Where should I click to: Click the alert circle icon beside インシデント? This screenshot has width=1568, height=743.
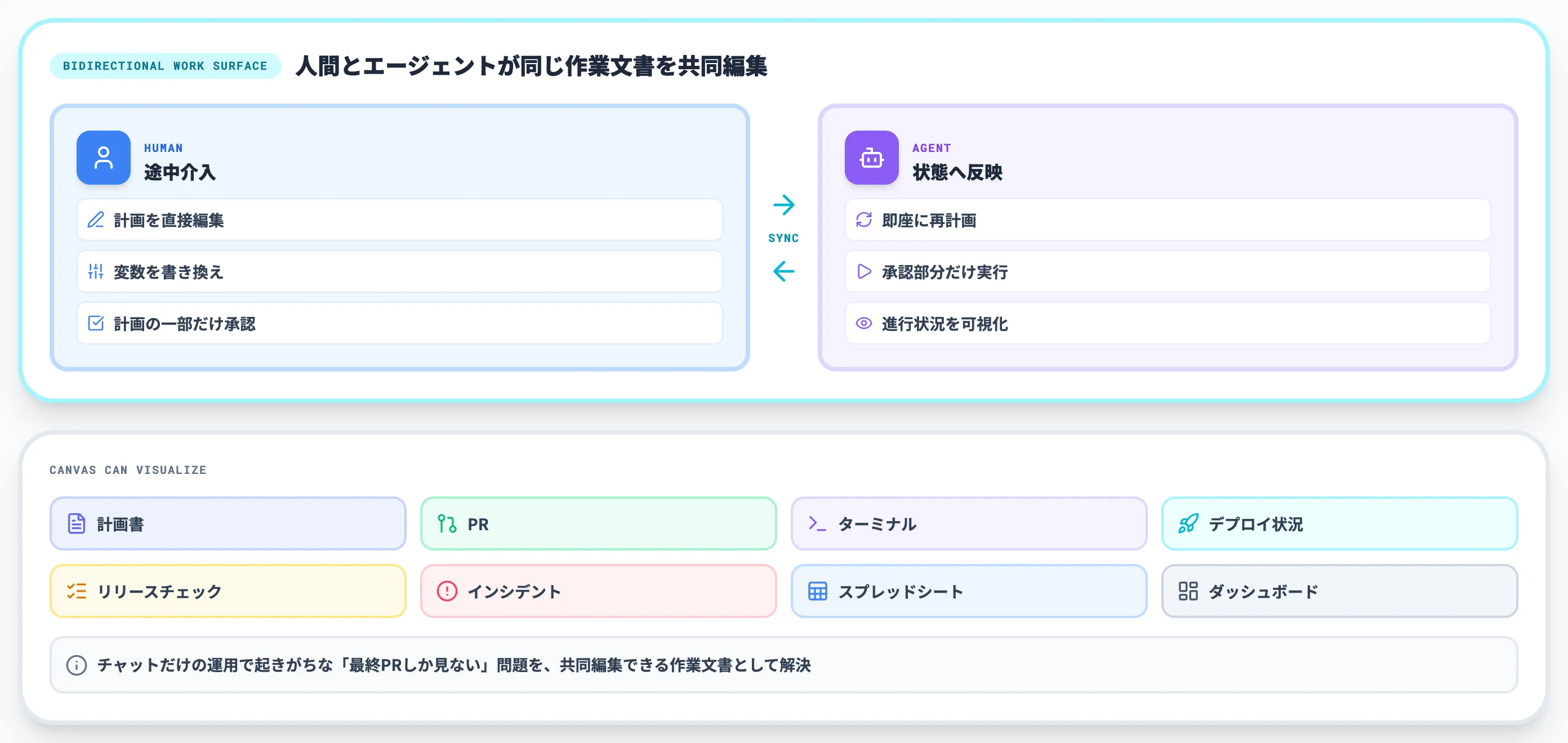(x=447, y=592)
